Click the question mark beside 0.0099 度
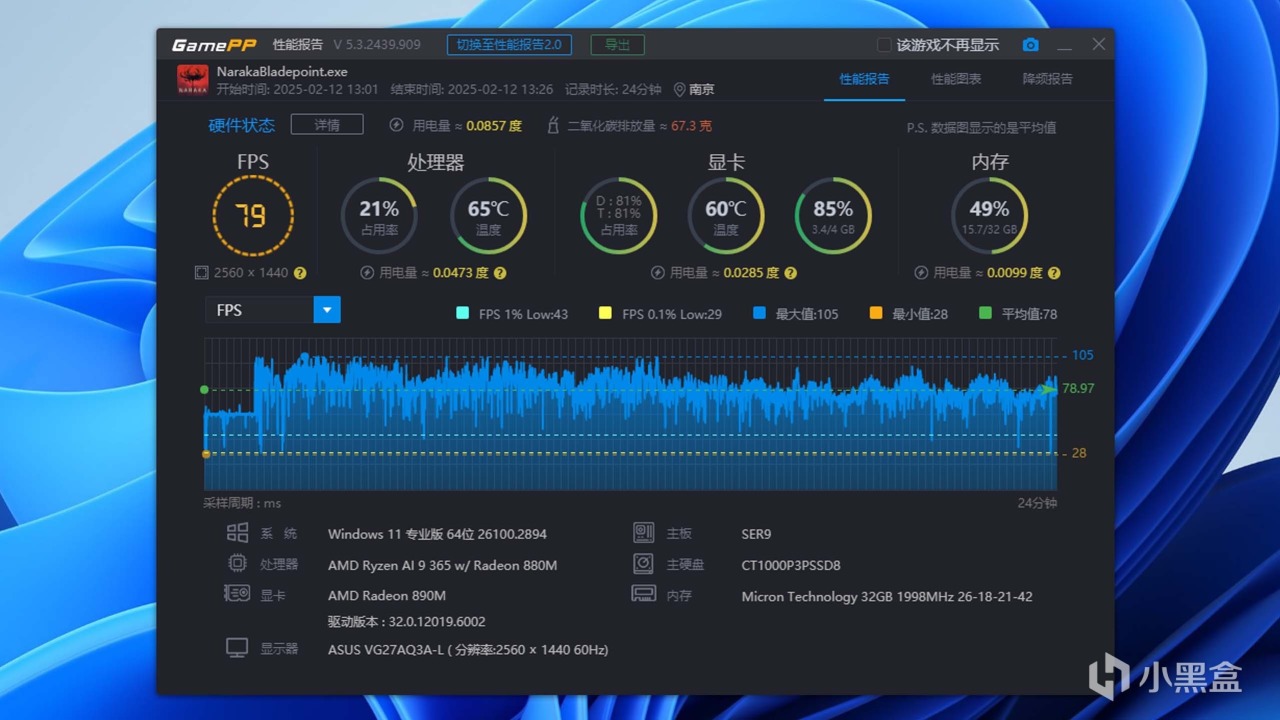Image resolution: width=1280 pixels, height=720 pixels. (x=1054, y=273)
